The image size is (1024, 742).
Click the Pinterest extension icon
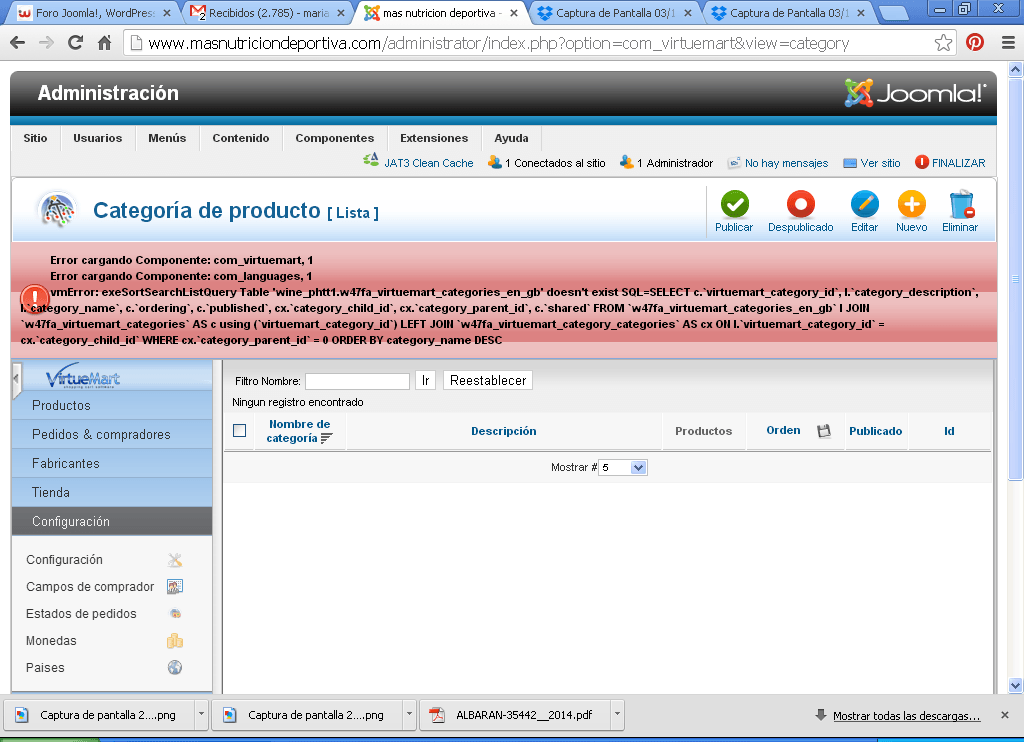pos(975,43)
